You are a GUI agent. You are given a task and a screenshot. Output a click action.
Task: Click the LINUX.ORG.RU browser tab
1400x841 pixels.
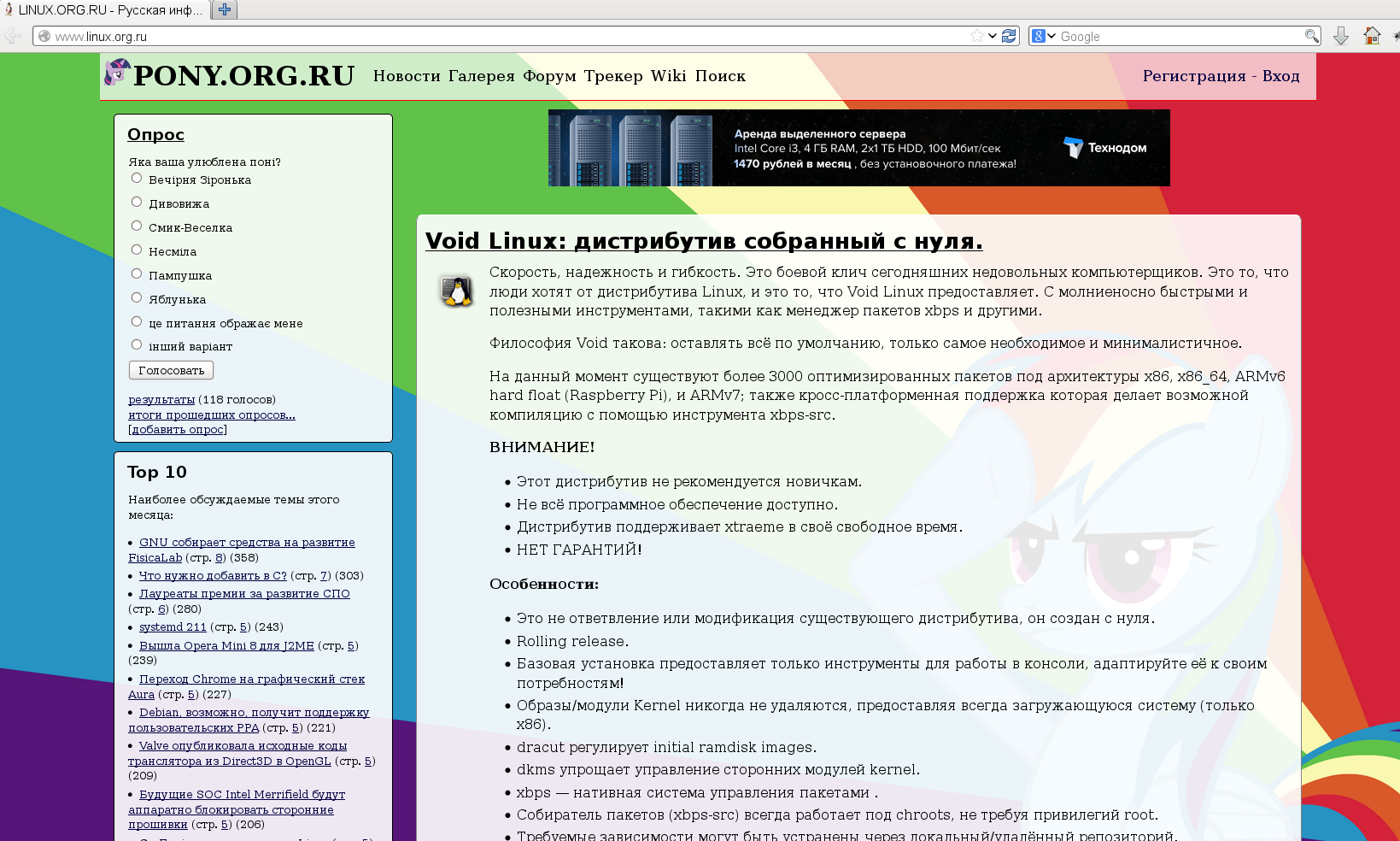(105, 10)
